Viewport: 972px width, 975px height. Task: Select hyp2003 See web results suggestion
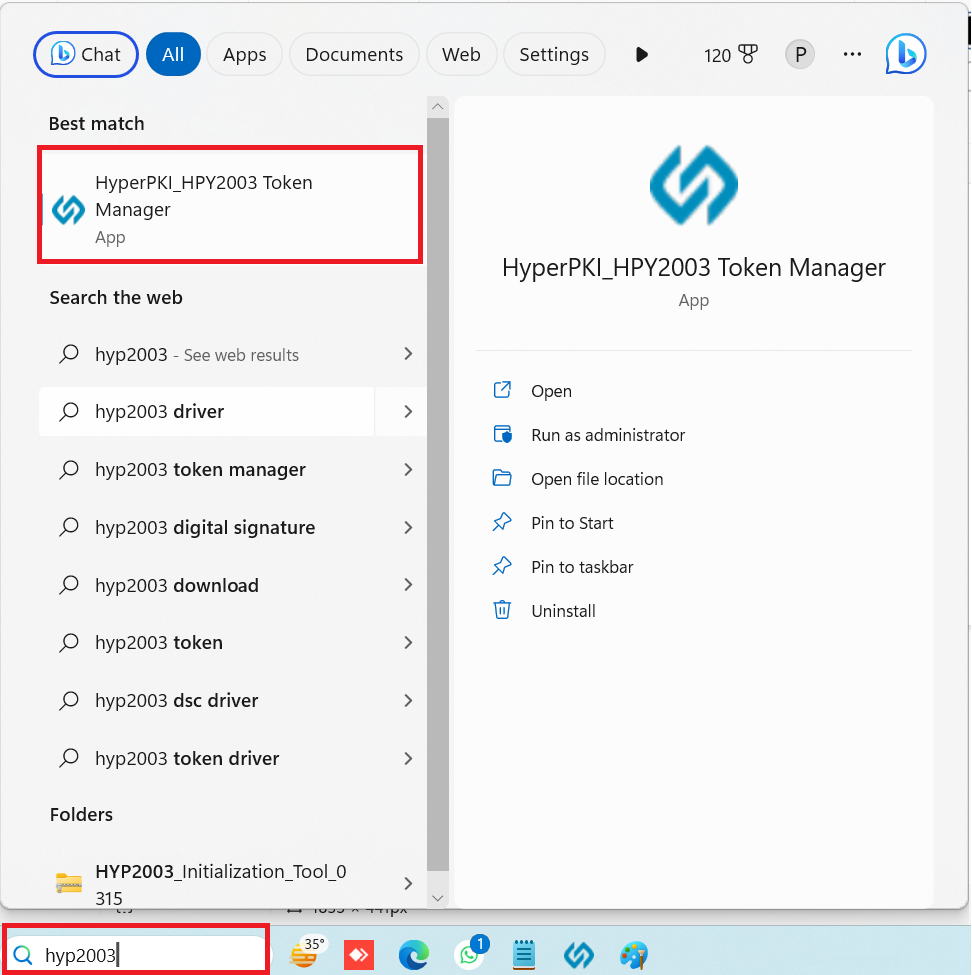point(207,354)
